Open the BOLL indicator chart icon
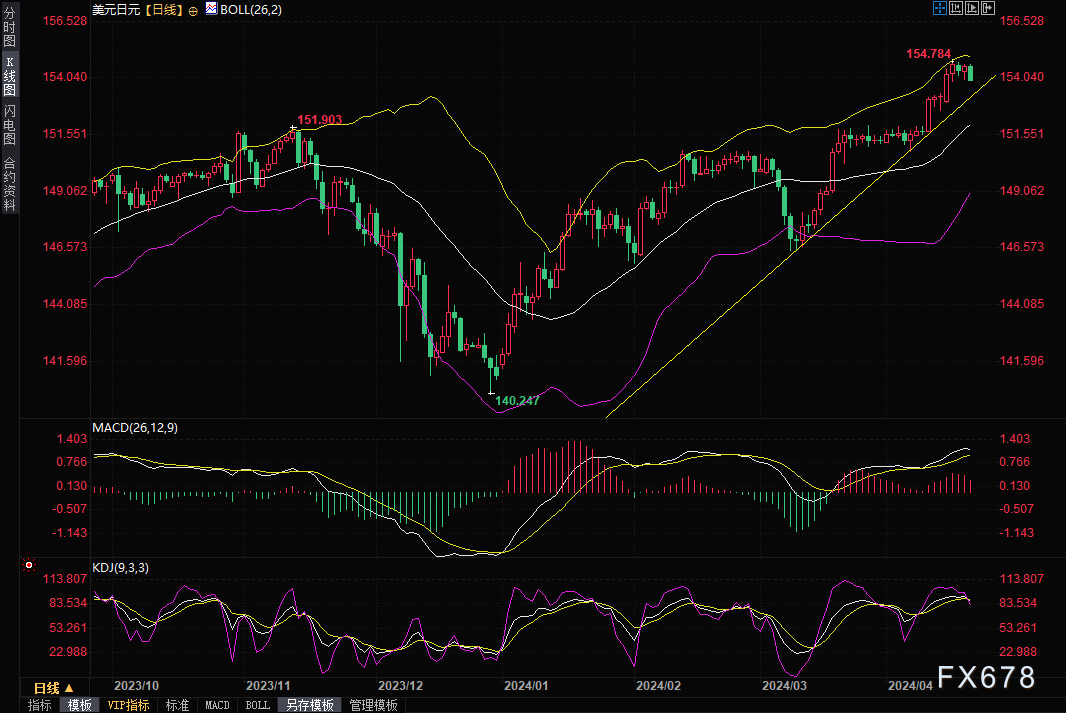The height and width of the screenshot is (713, 1066). click(x=211, y=9)
